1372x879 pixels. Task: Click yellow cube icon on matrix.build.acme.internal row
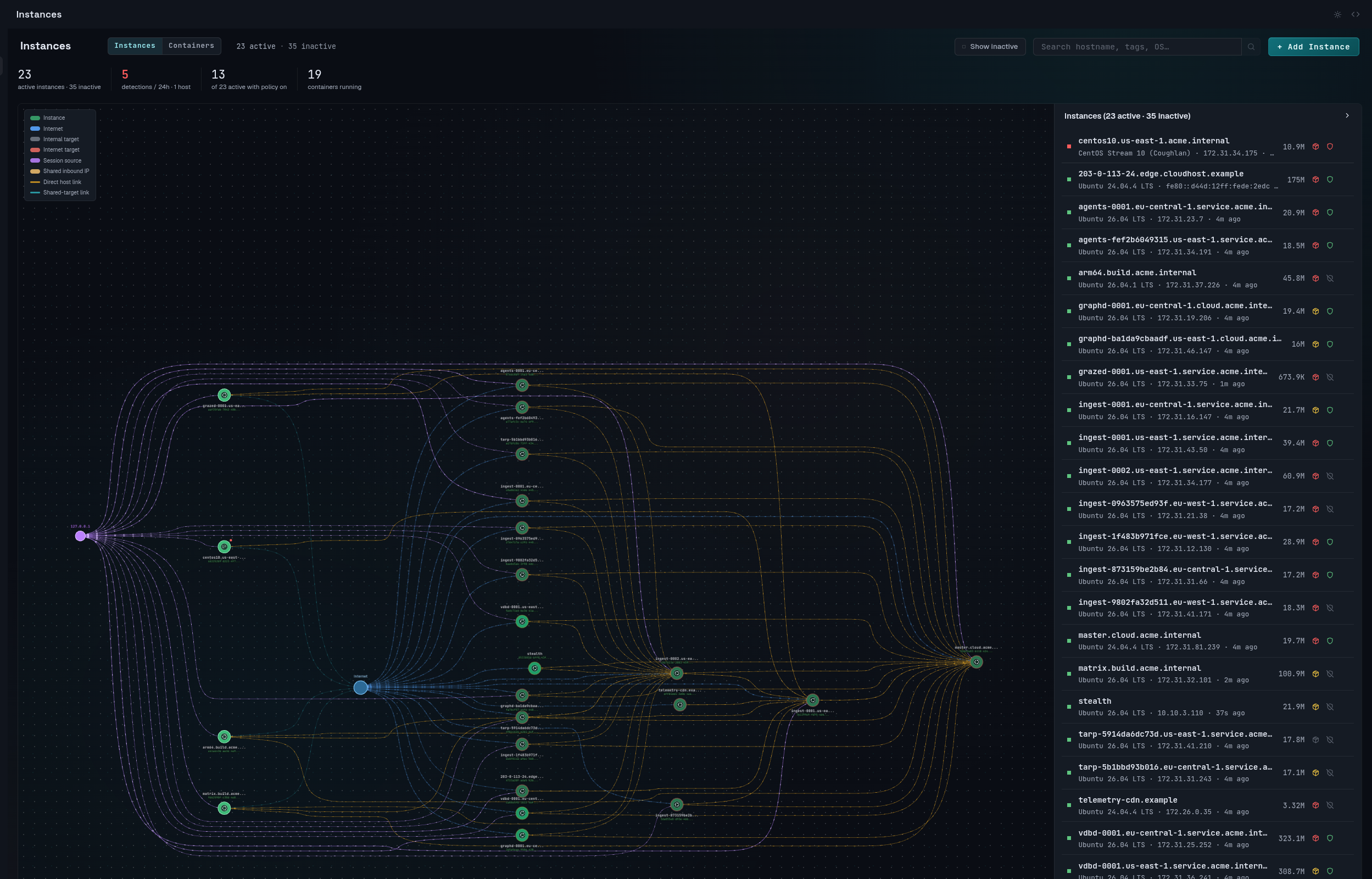click(1315, 674)
